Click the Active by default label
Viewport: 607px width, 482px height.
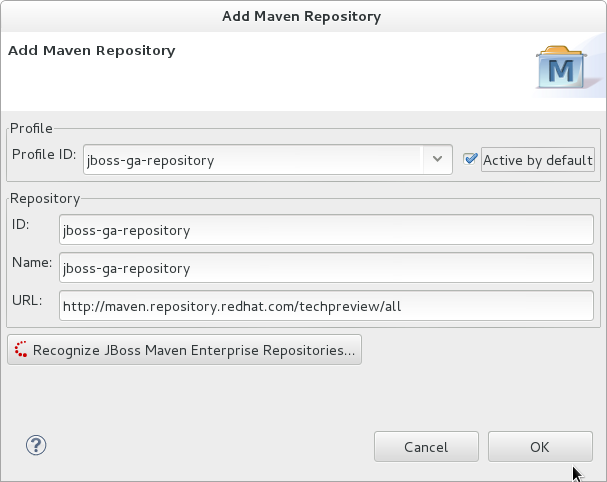538,160
